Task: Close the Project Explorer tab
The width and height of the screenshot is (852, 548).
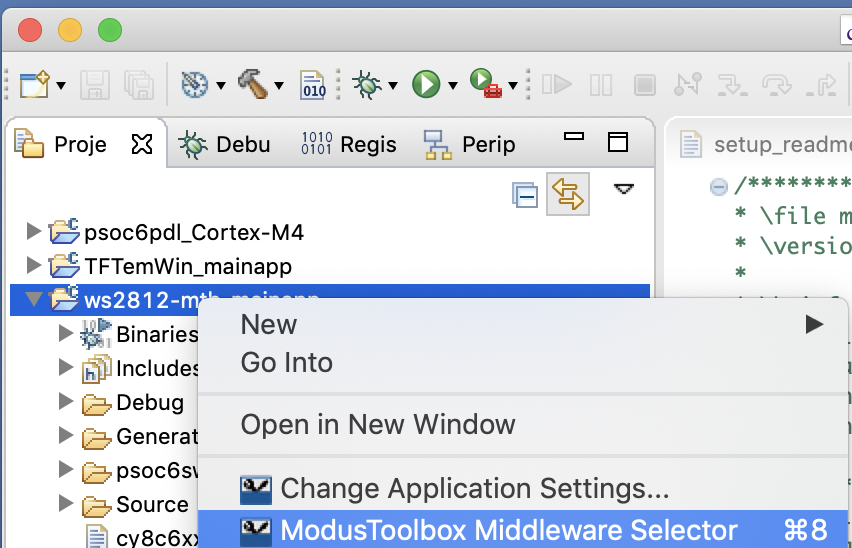Action: tap(142, 144)
